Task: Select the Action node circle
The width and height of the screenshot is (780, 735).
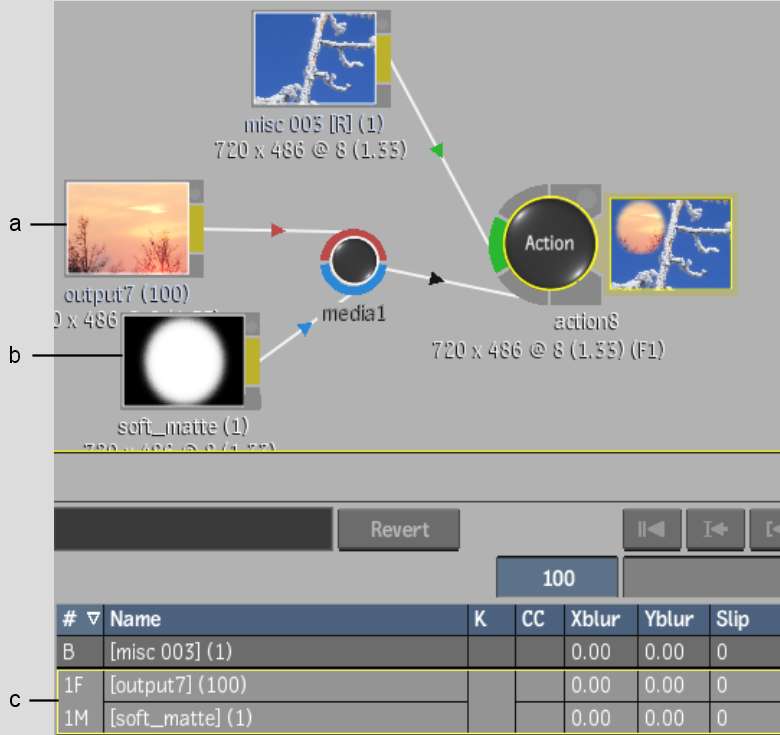Action: [549, 243]
